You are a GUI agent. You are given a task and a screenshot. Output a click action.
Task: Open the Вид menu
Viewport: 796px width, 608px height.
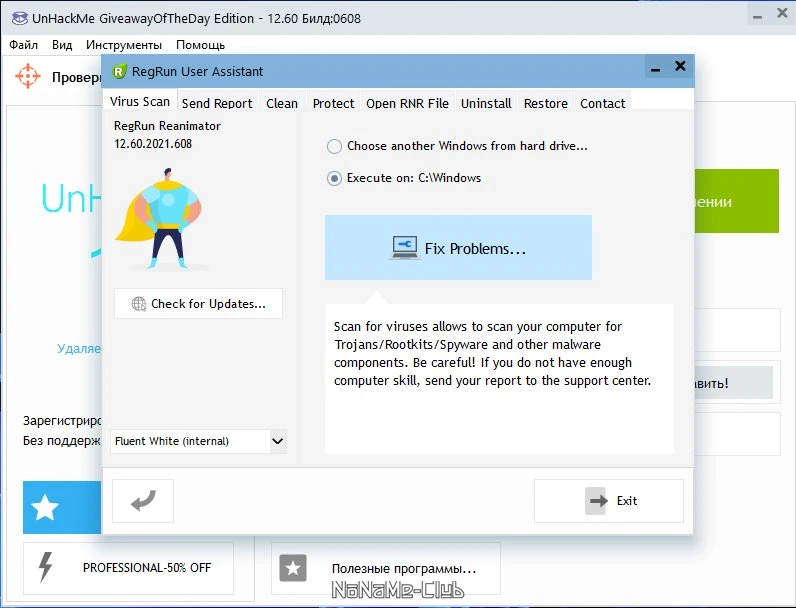click(x=62, y=45)
